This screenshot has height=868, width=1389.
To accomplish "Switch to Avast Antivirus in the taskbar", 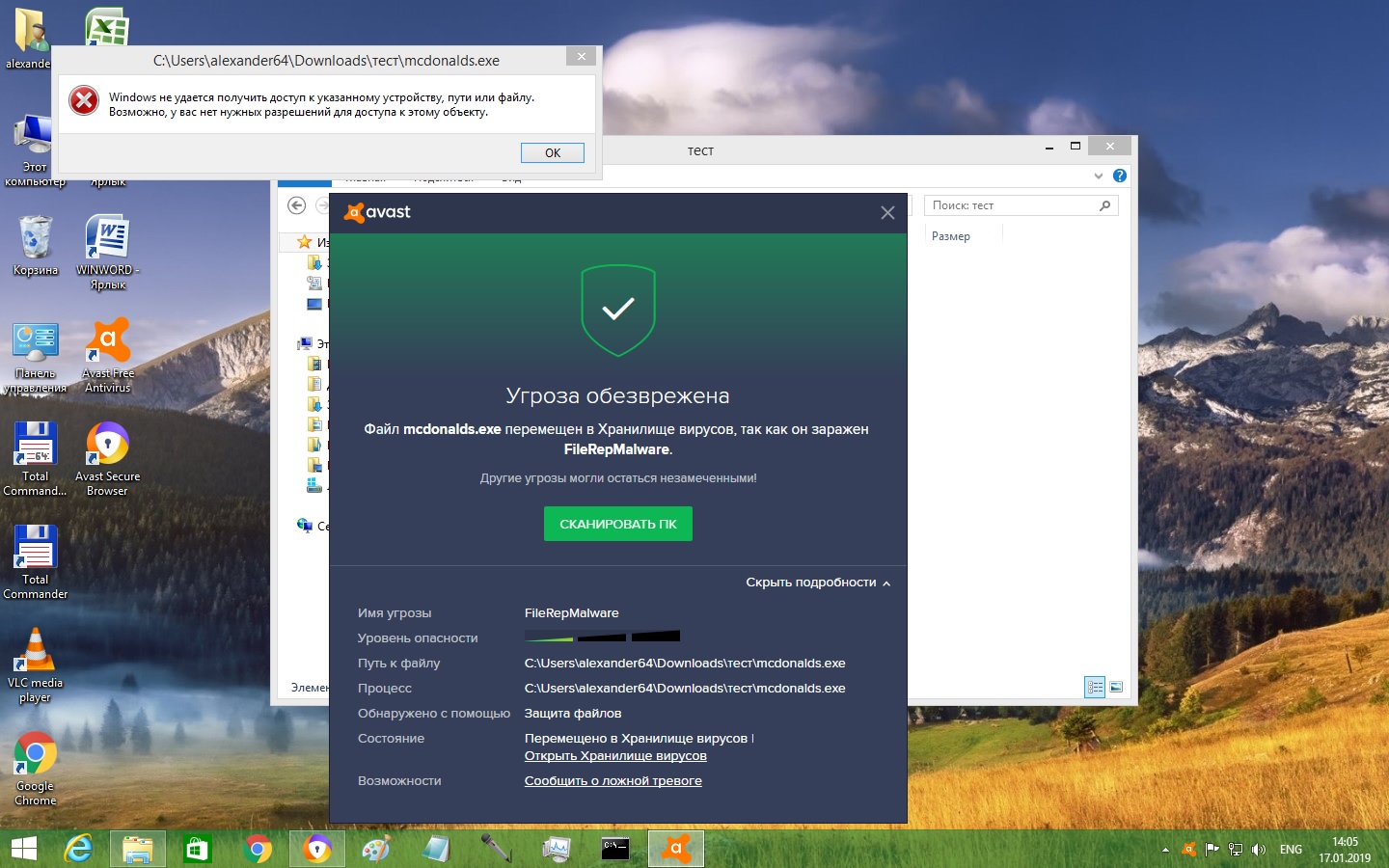I will point(676,849).
